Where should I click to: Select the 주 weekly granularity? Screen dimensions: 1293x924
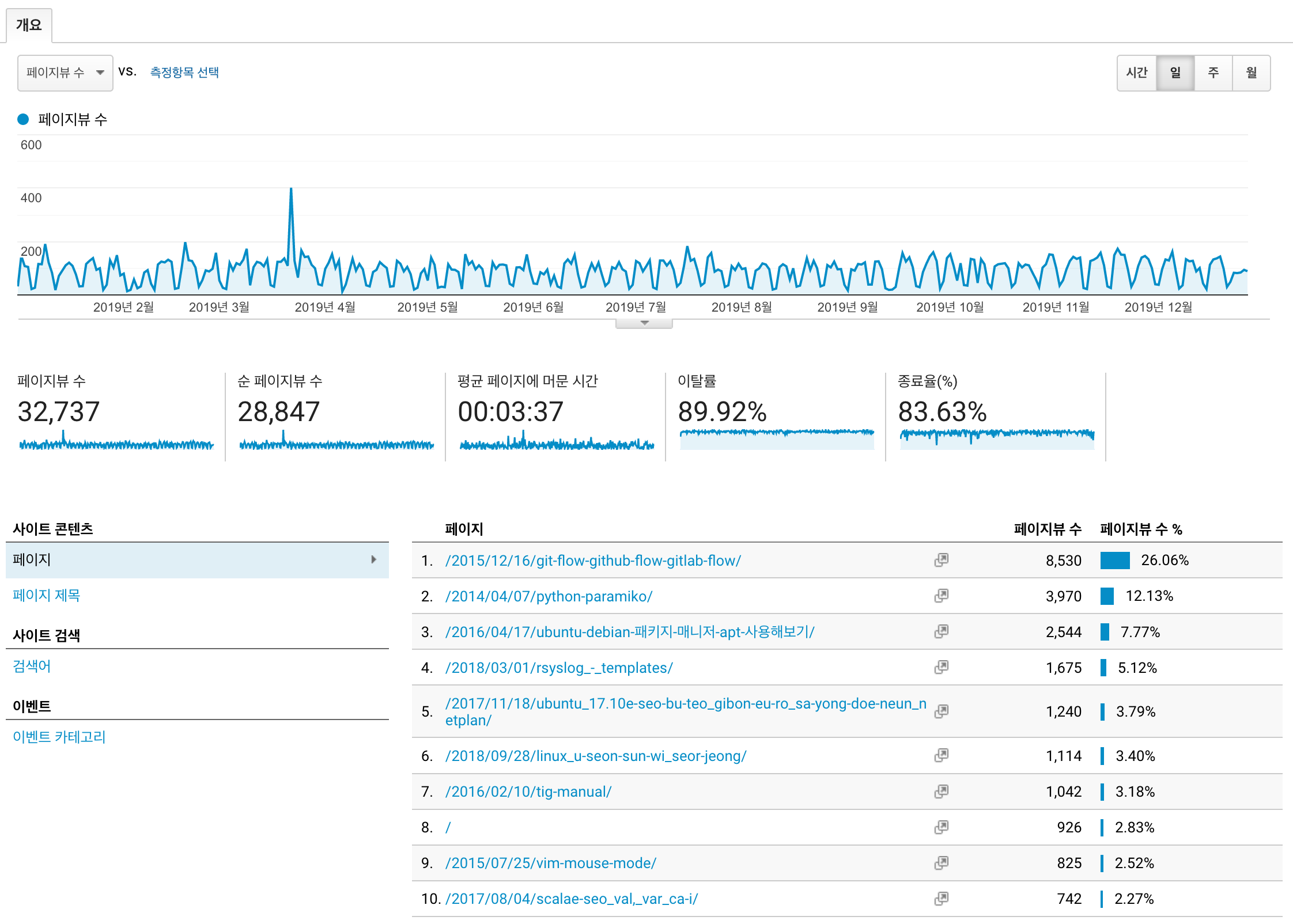pyautogui.click(x=1213, y=73)
